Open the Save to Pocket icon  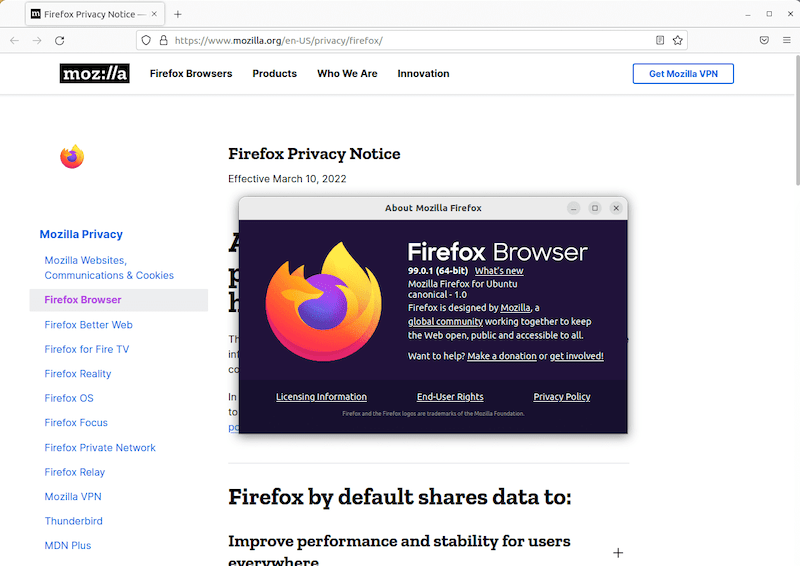pyautogui.click(x=764, y=40)
